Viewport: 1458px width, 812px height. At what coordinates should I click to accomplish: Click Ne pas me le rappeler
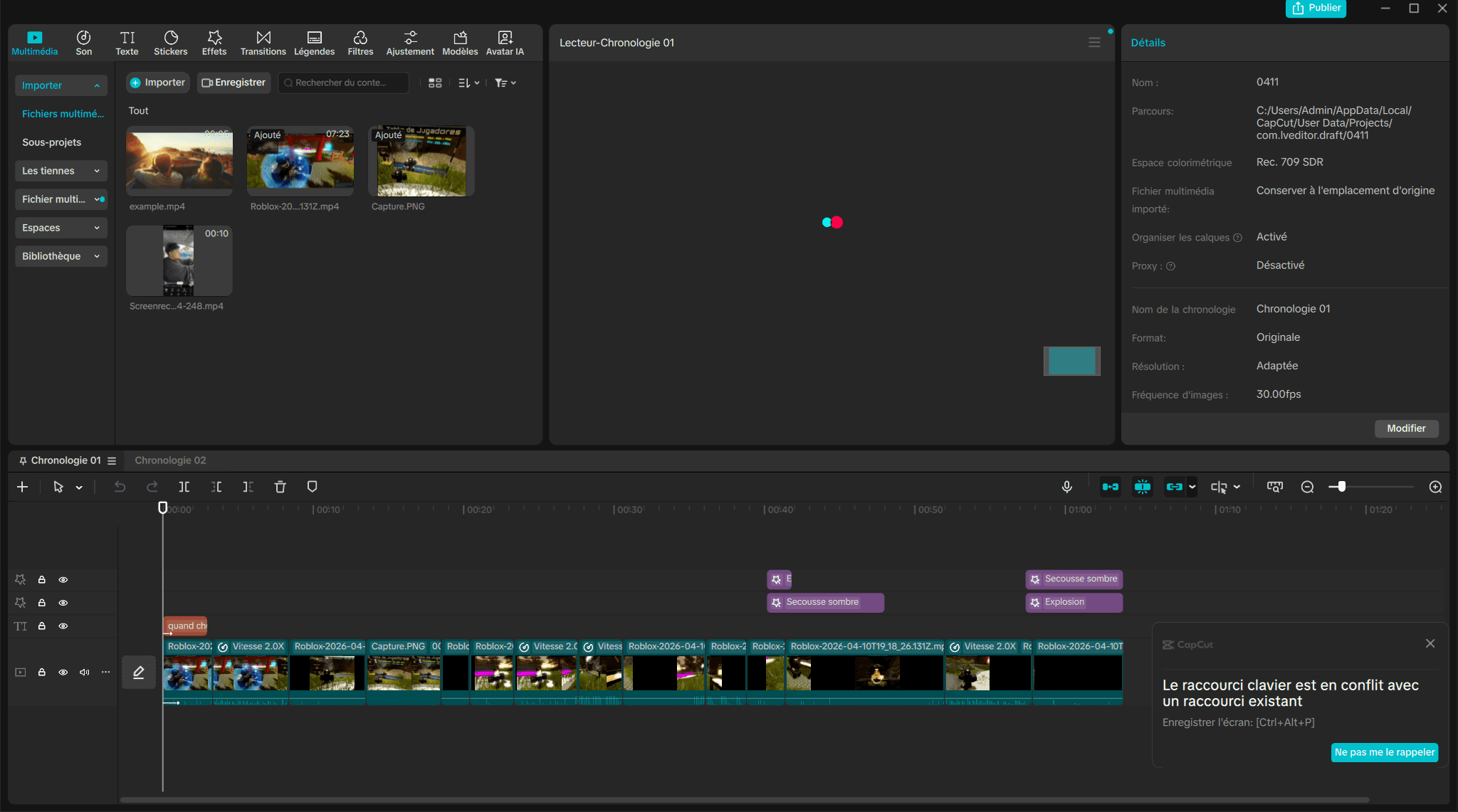point(1384,752)
